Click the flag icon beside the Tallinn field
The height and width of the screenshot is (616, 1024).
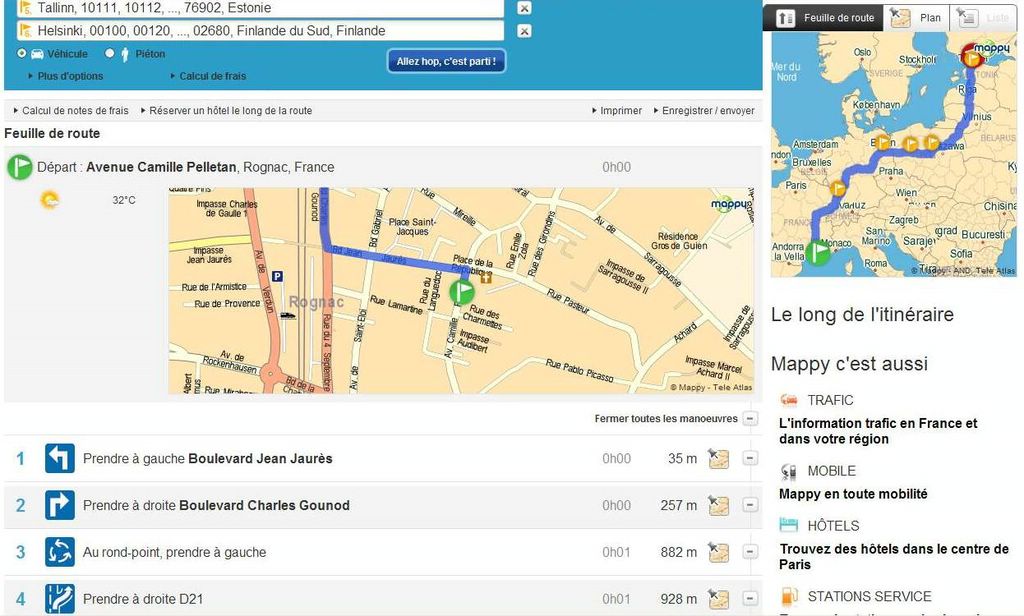(25, 8)
